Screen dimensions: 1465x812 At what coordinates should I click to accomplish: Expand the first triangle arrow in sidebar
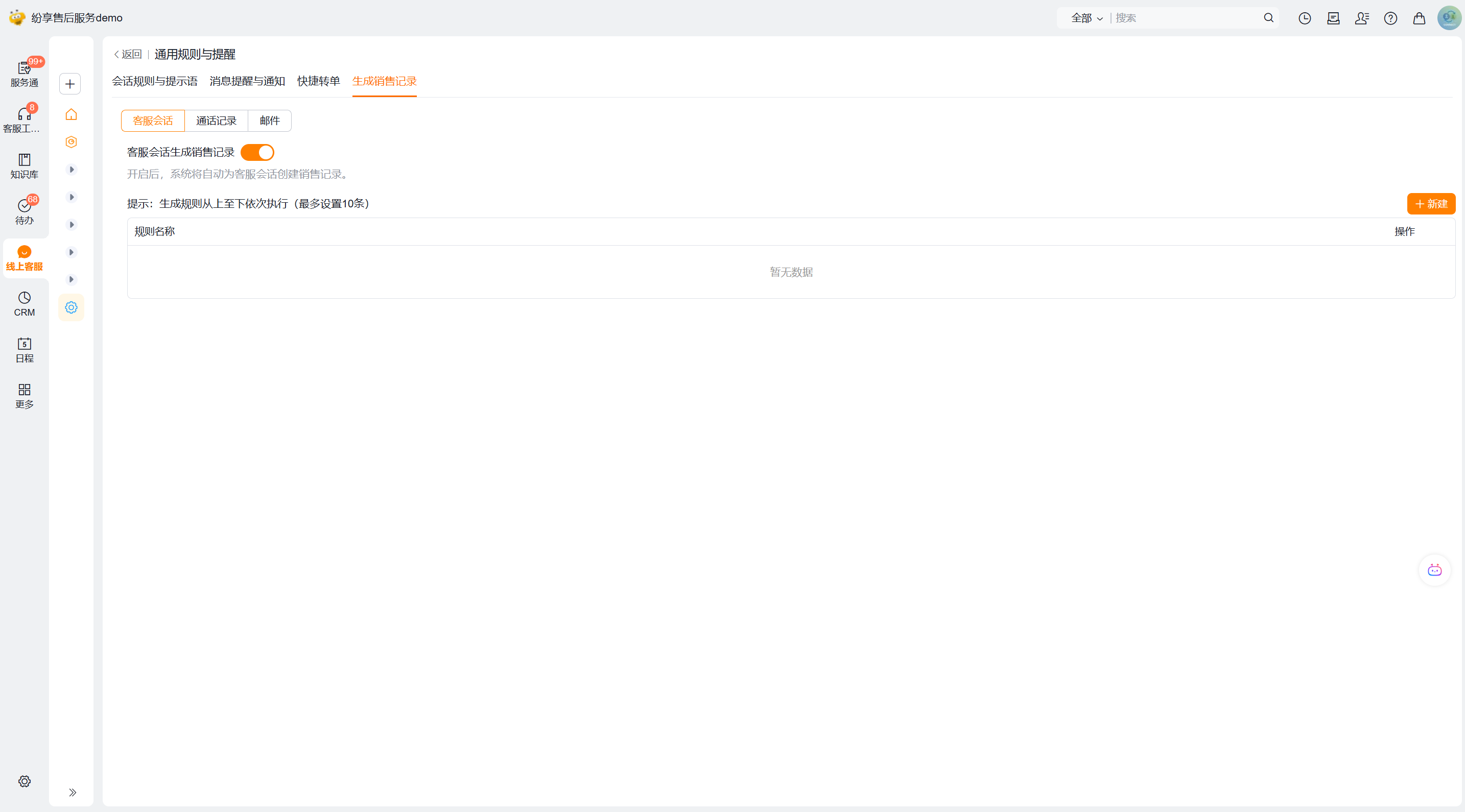click(x=72, y=170)
